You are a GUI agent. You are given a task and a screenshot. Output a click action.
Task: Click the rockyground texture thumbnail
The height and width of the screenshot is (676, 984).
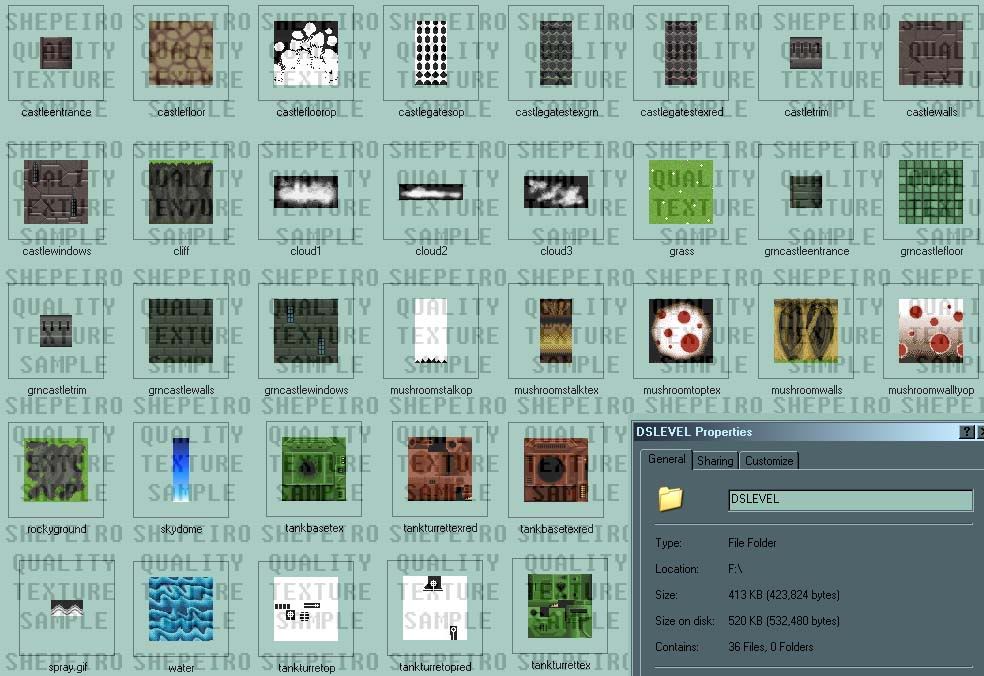(56, 469)
